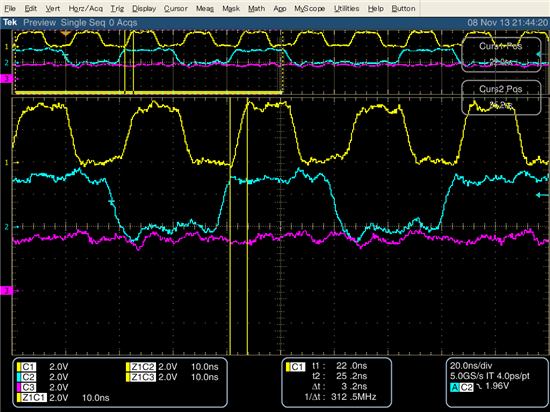Click the A C2 trigger source badge
The image size is (550, 412).
point(462,387)
